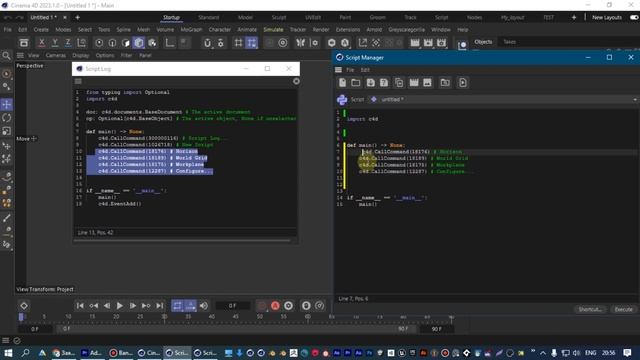Open a new document tab with plus
The height and width of the screenshot is (360, 640).
click(x=78, y=18)
